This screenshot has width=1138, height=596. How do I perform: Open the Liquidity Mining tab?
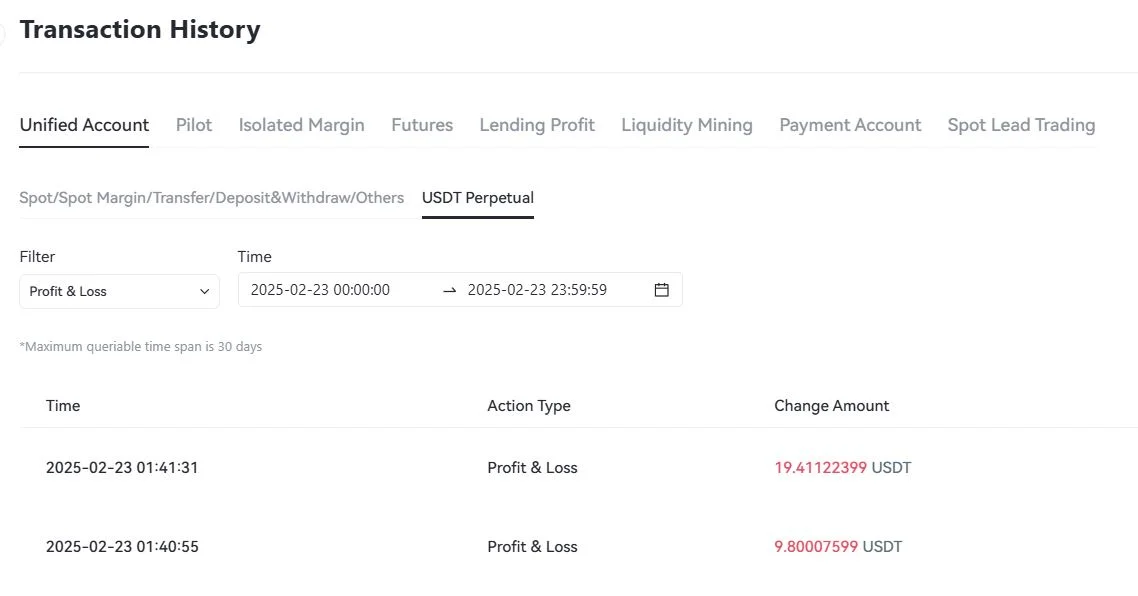tap(687, 125)
